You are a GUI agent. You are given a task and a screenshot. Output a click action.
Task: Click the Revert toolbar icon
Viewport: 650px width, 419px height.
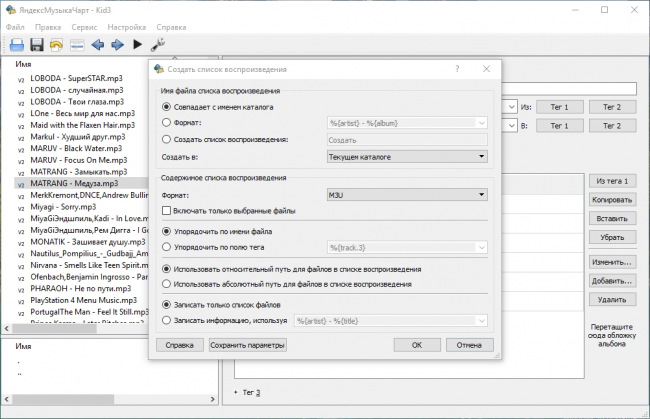pyautogui.click(x=56, y=45)
